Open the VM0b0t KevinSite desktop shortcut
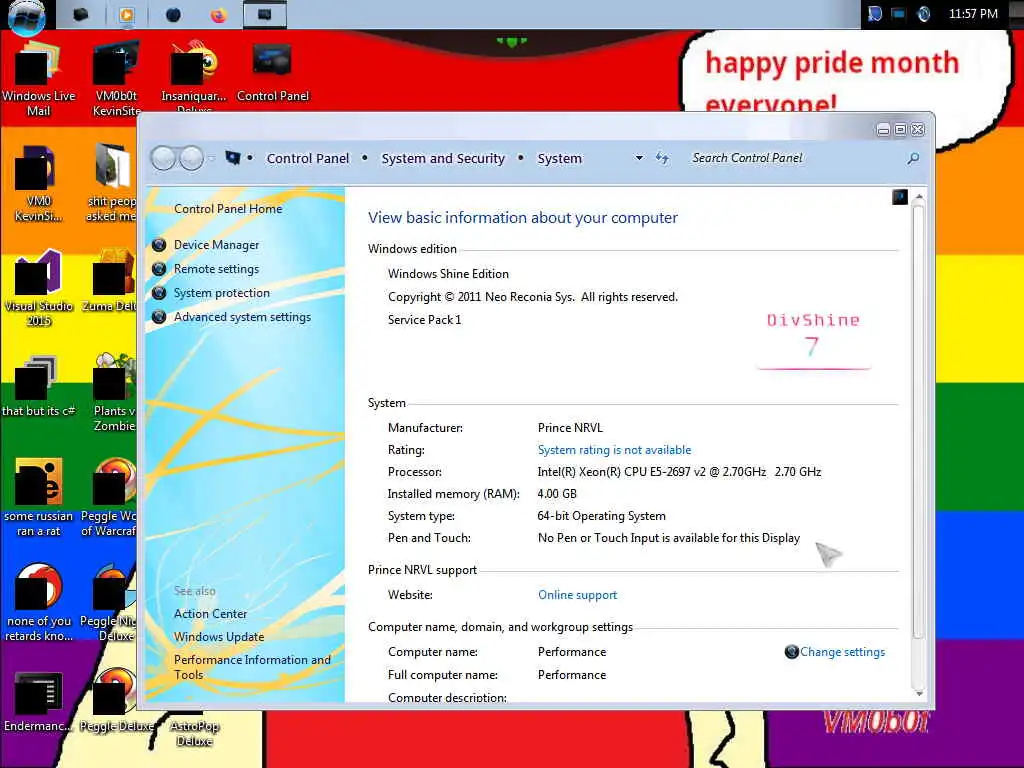The height and width of the screenshot is (768, 1024). (116, 79)
